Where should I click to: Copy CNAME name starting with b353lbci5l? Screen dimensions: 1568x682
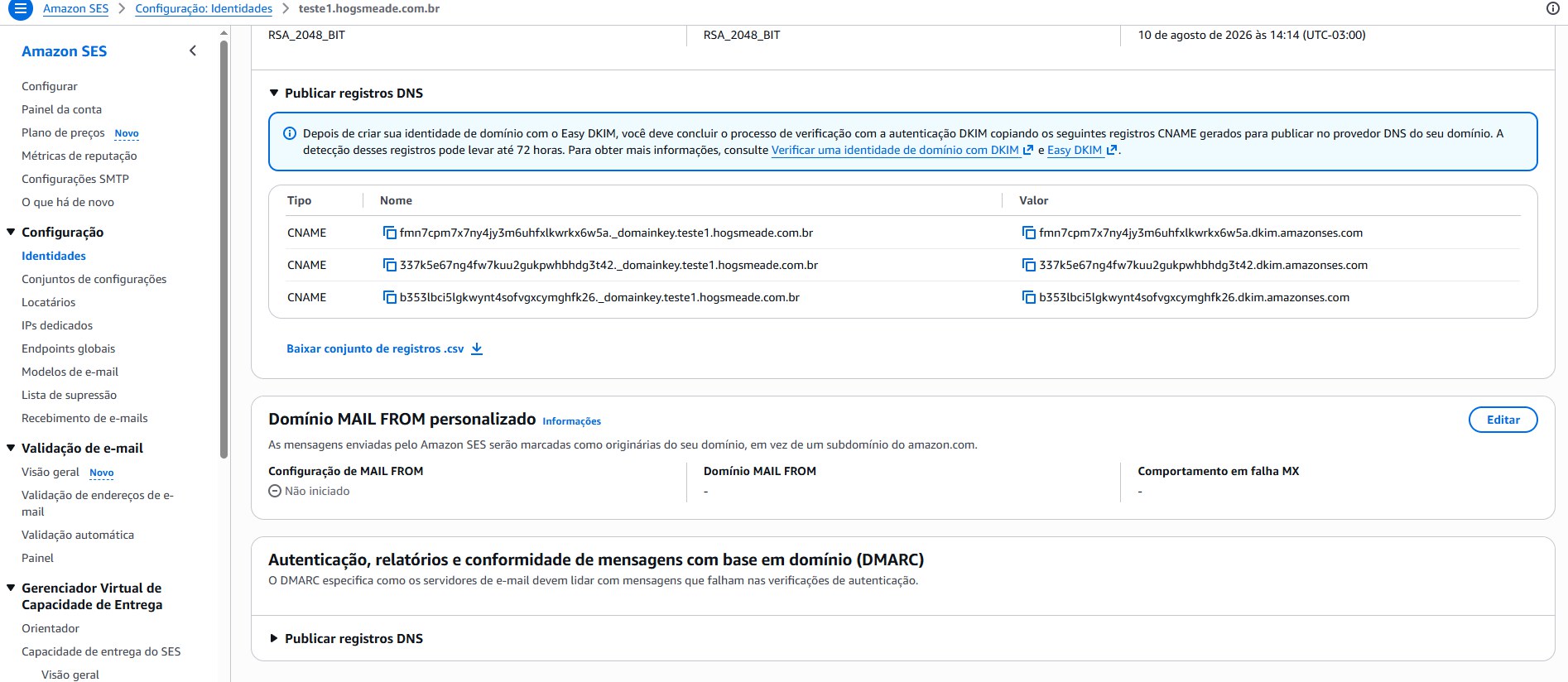pyautogui.click(x=389, y=298)
